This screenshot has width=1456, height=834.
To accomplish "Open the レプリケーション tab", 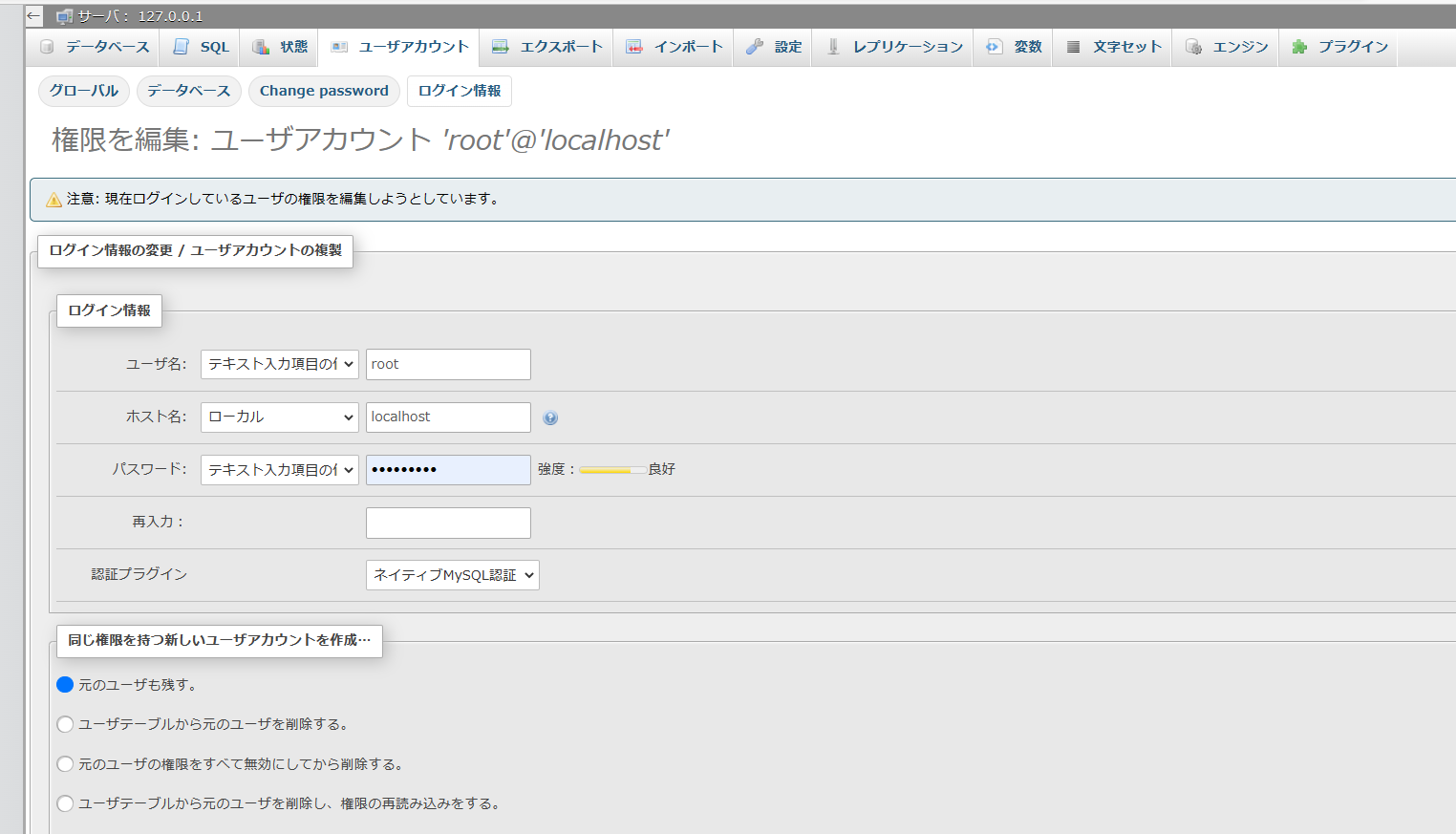I will pos(894,47).
